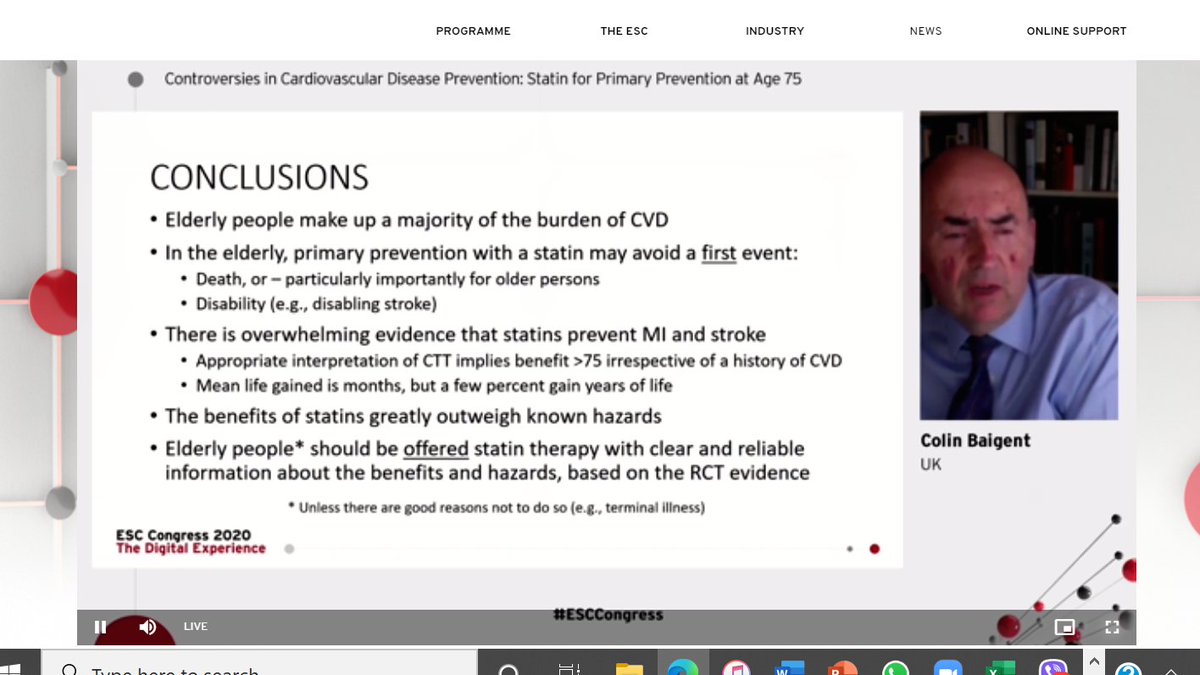Open iTunes music app in taskbar

click(x=737, y=668)
